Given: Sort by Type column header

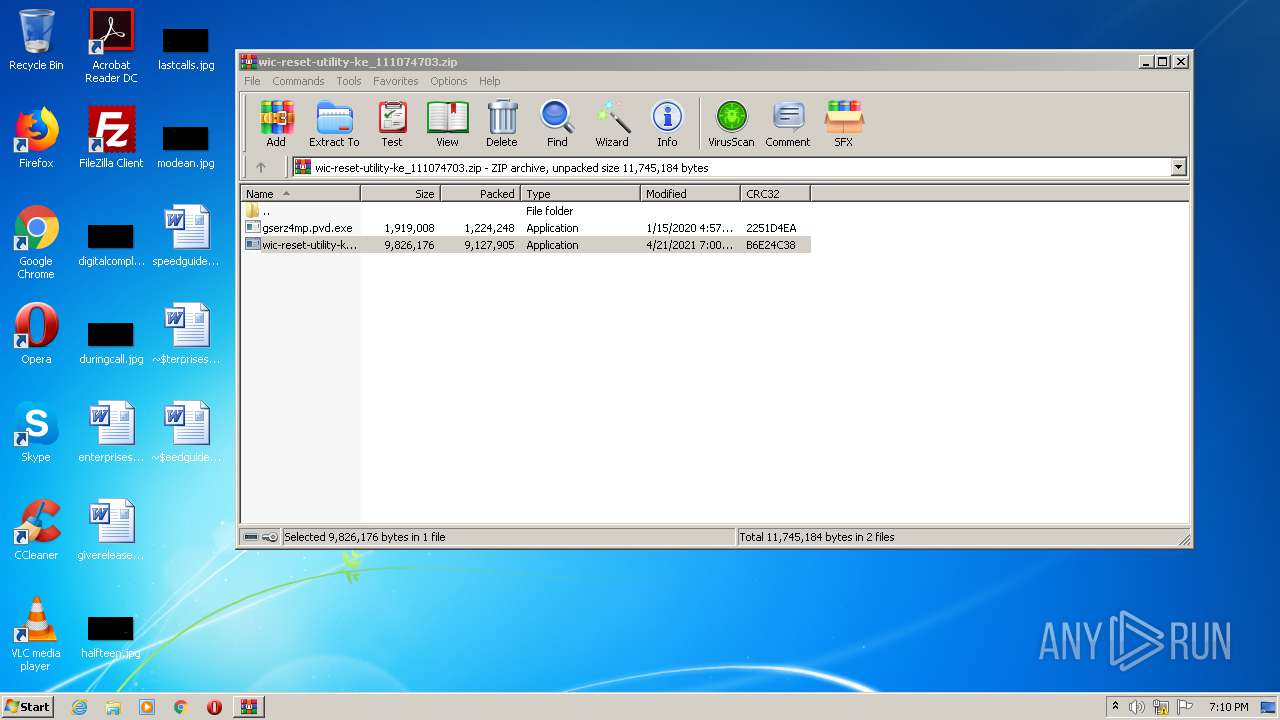Looking at the screenshot, I should (x=581, y=194).
